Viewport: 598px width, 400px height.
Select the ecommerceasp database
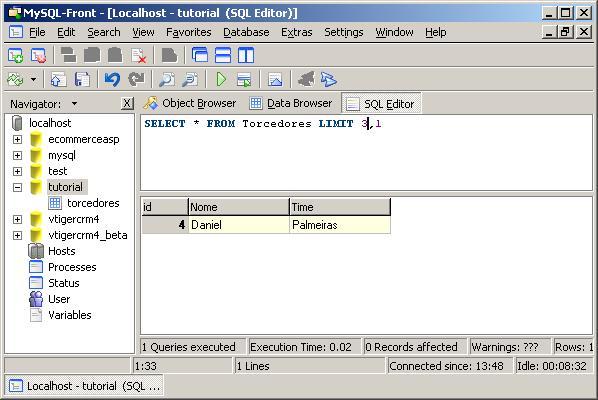point(84,139)
